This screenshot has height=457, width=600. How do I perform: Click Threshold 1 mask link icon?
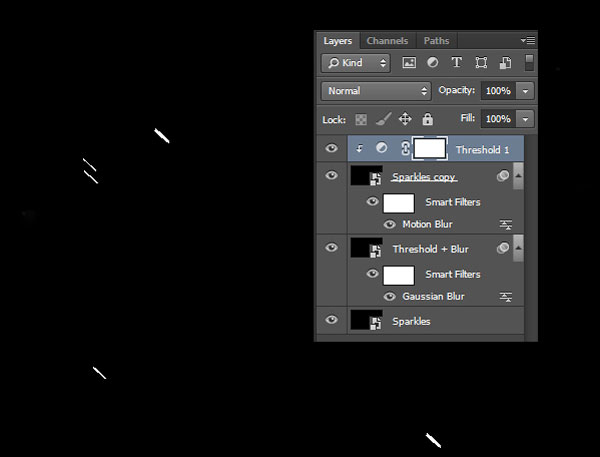405,148
